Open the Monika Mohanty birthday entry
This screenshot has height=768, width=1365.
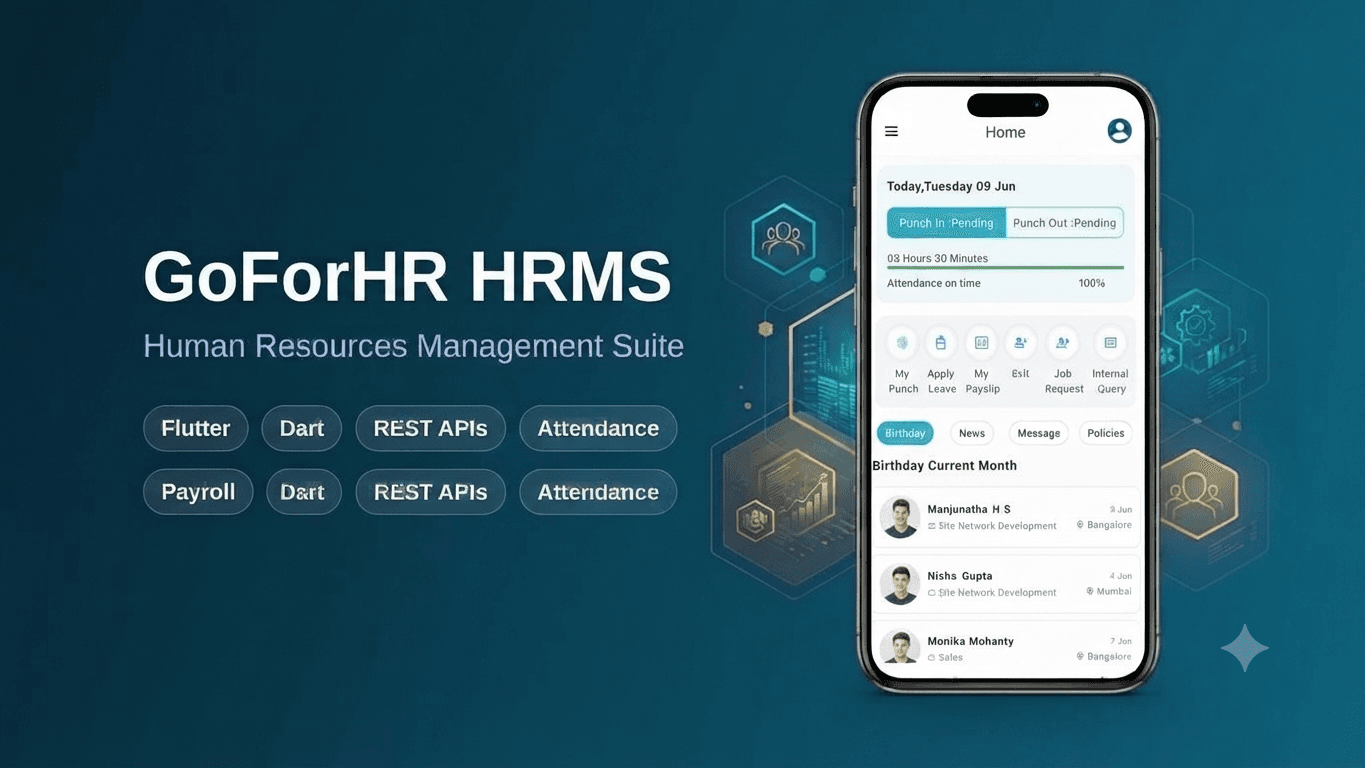click(1006, 648)
